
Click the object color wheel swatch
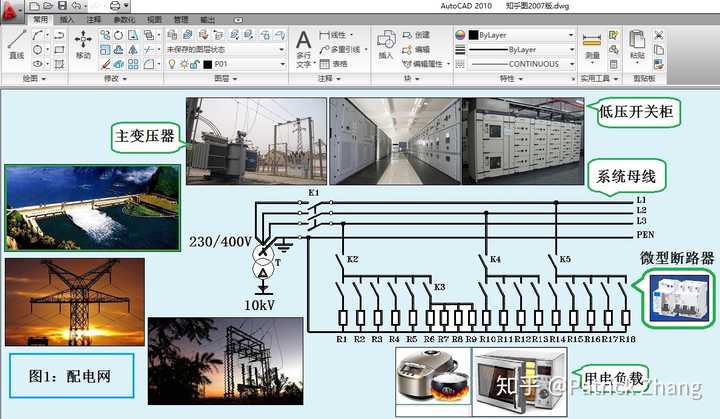point(460,35)
